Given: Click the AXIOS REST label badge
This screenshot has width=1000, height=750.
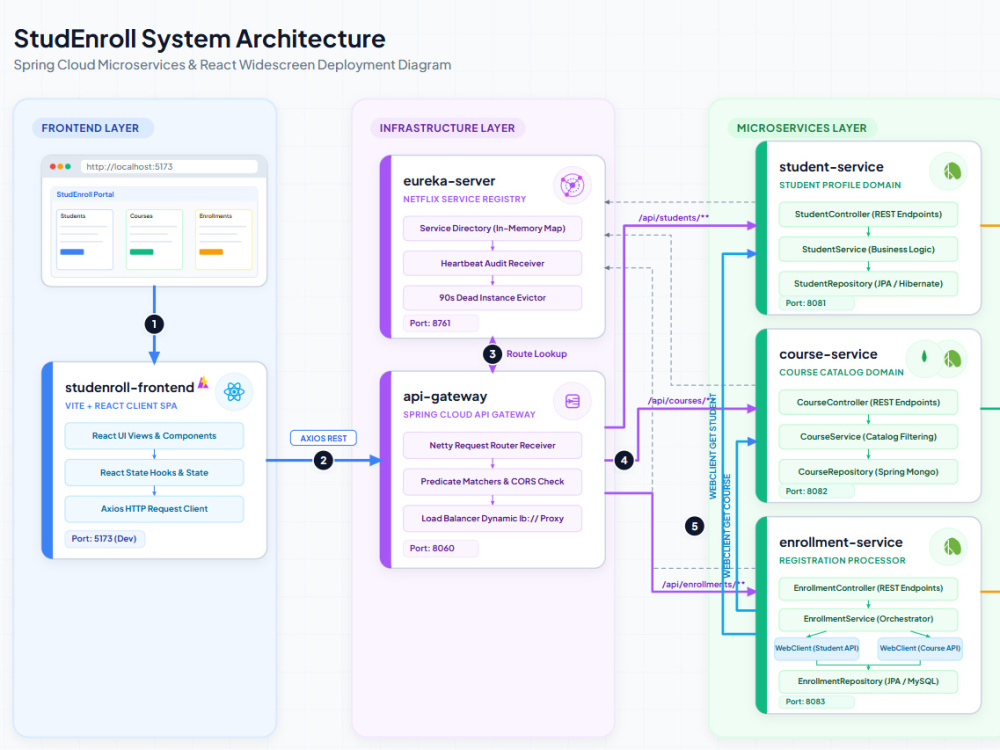Looking at the screenshot, I should [x=323, y=438].
